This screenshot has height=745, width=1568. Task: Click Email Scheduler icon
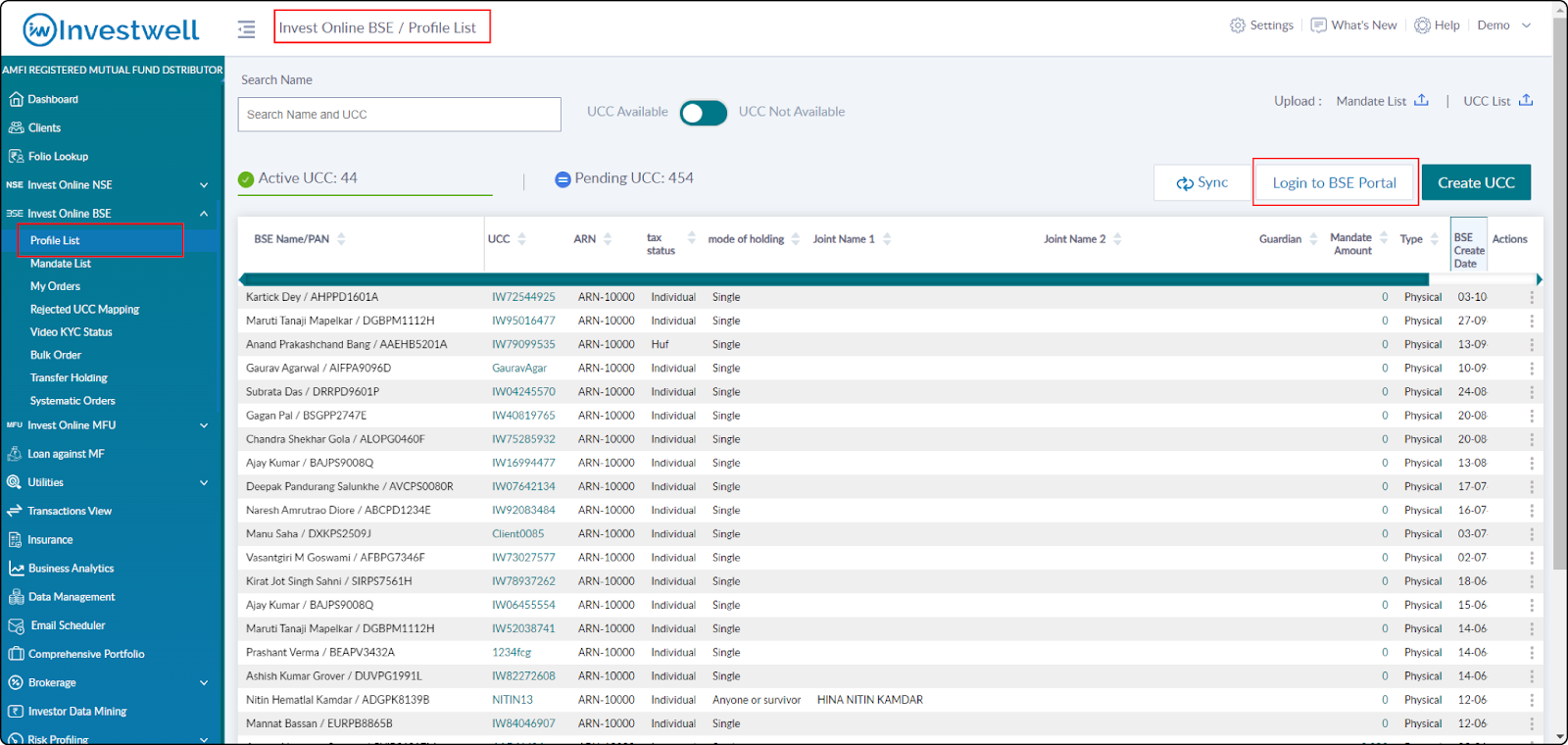16,625
